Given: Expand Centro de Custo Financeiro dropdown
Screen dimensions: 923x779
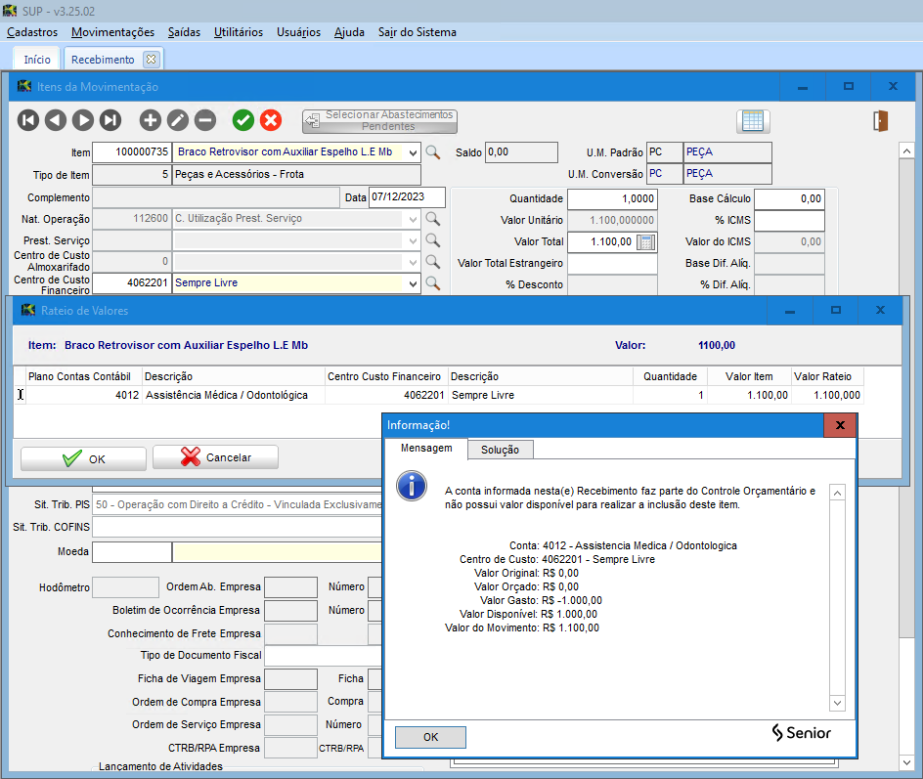Looking at the screenshot, I should [x=413, y=283].
